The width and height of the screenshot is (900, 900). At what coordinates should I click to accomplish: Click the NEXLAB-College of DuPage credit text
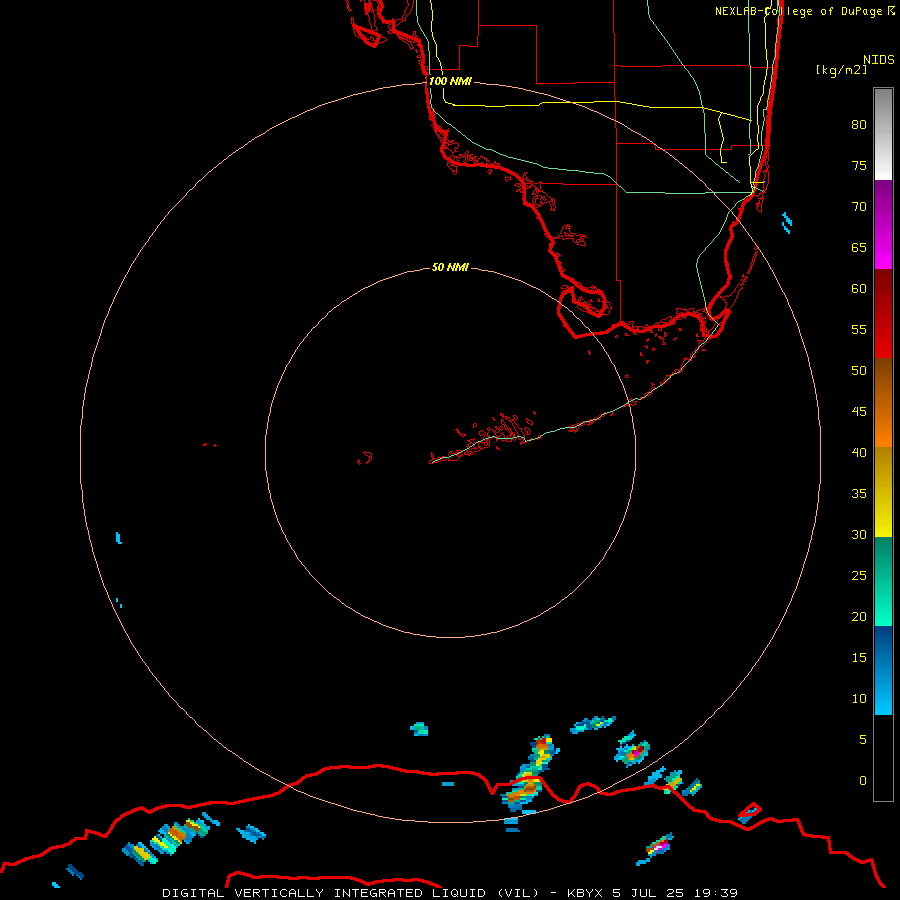tap(803, 11)
